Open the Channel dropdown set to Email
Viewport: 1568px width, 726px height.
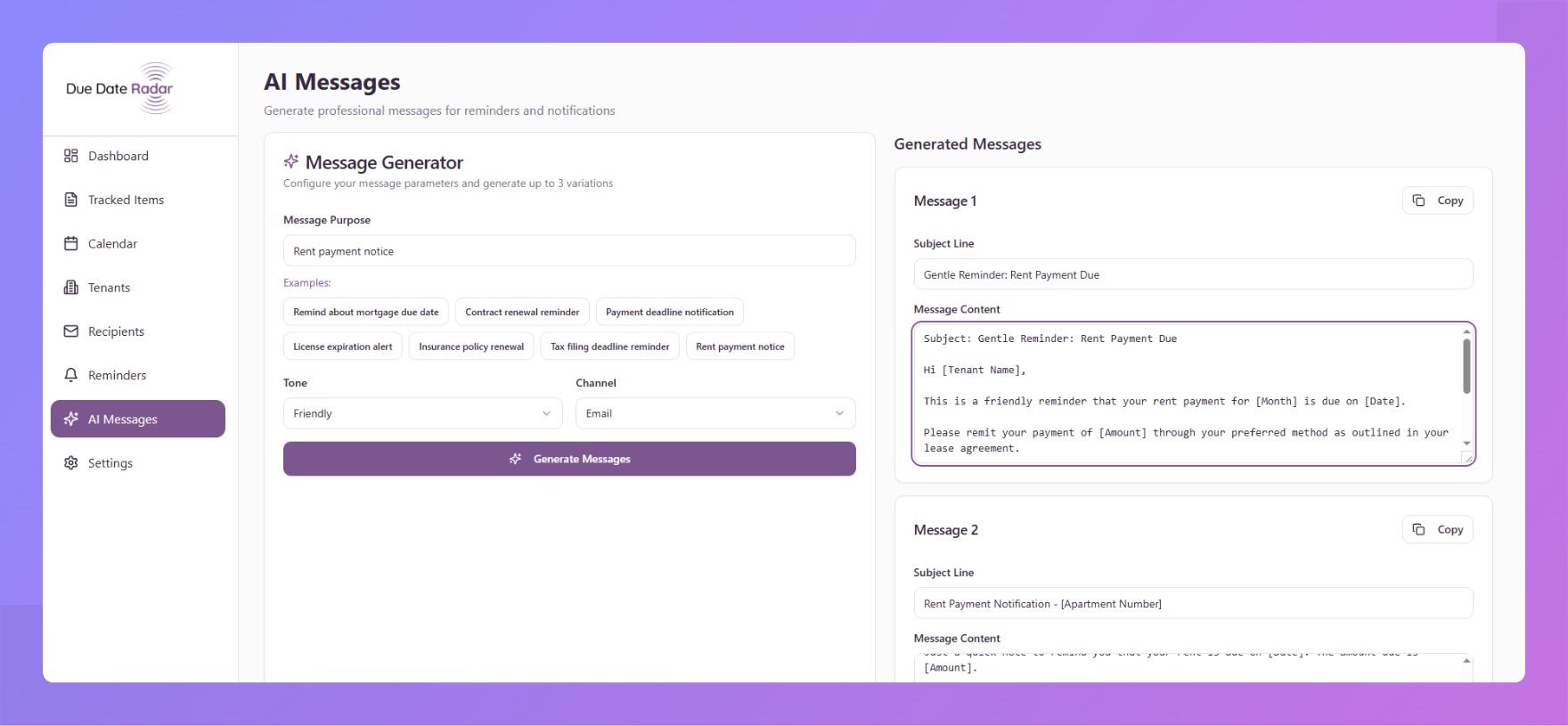[715, 413]
